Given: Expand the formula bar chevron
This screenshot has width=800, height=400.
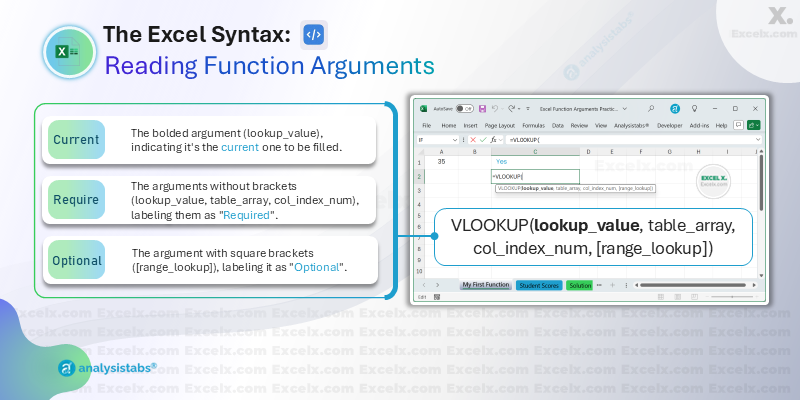Looking at the screenshot, I should click(x=758, y=139).
